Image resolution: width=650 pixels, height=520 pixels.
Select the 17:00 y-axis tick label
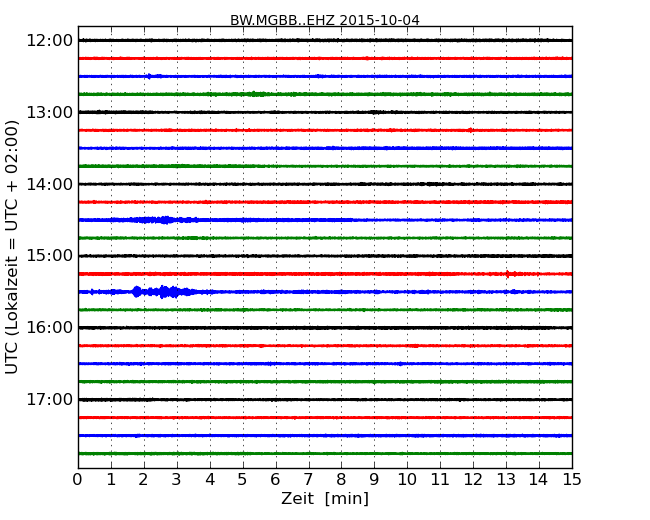pos(49,400)
